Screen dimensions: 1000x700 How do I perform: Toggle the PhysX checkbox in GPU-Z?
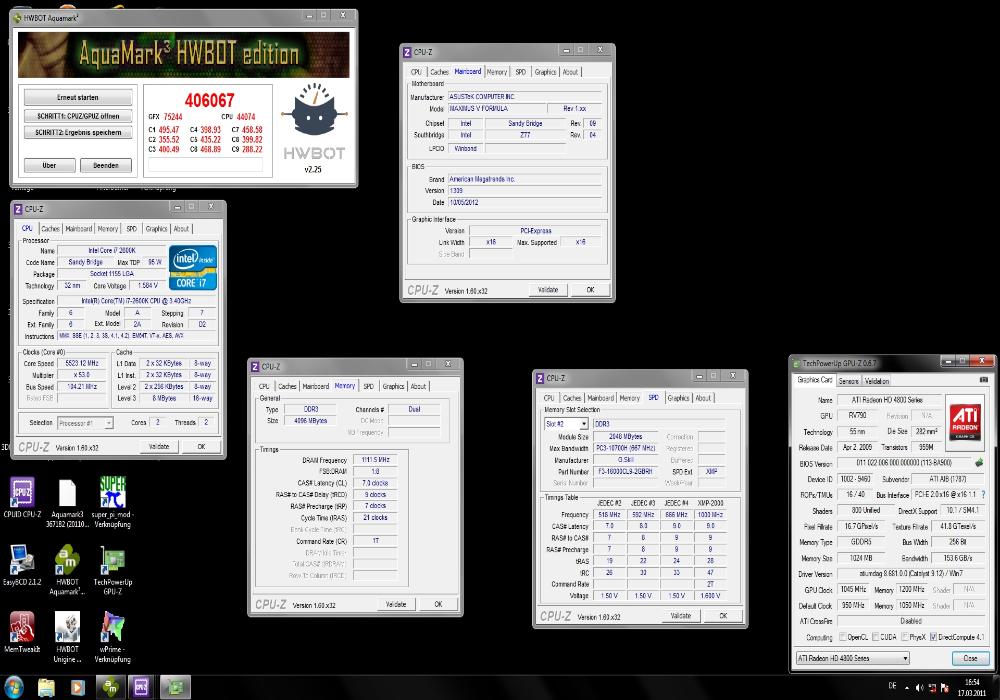click(904, 637)
